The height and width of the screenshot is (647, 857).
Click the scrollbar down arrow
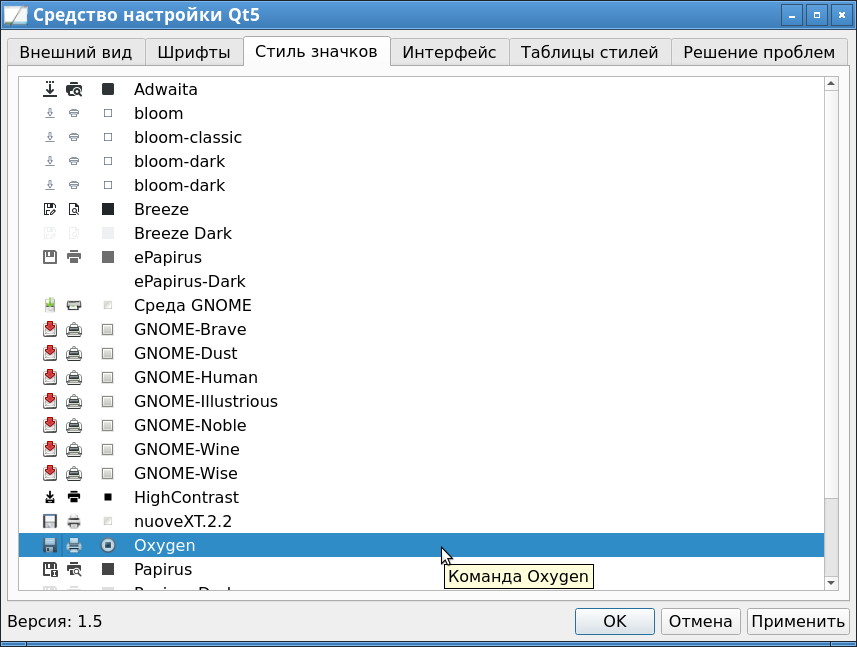[831, 583]
